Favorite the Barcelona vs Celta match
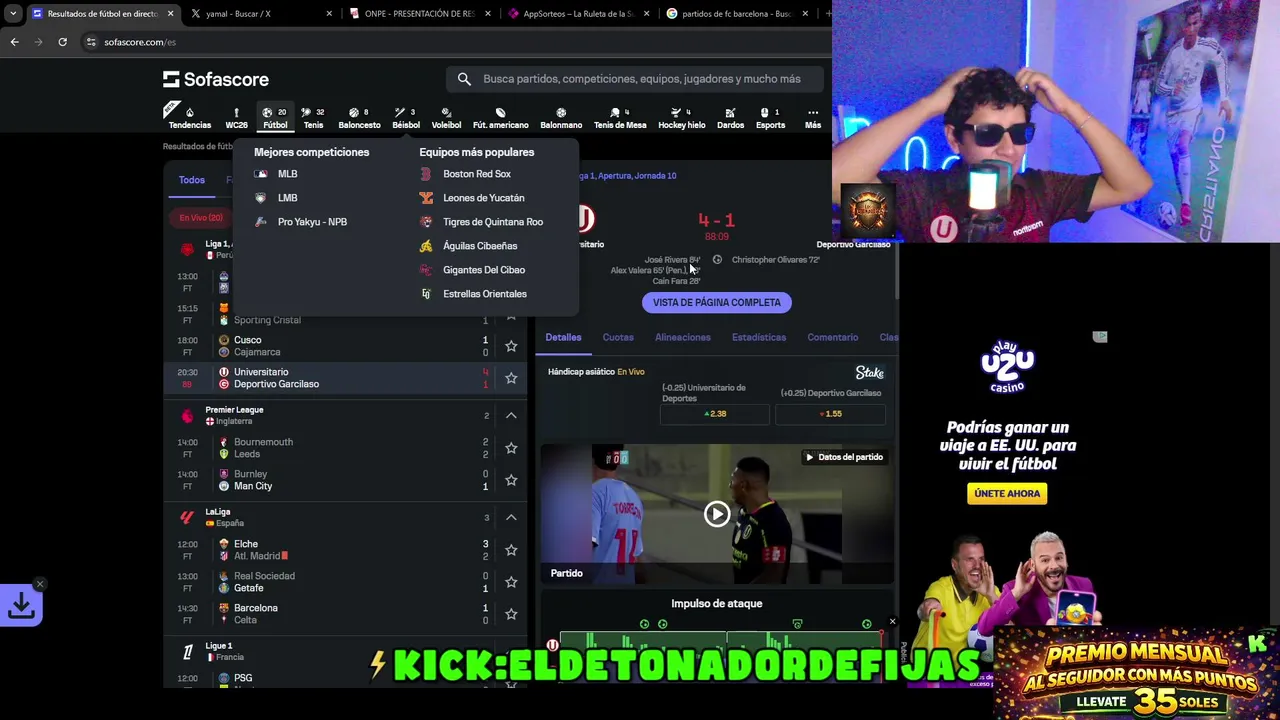 click(511, 614)
